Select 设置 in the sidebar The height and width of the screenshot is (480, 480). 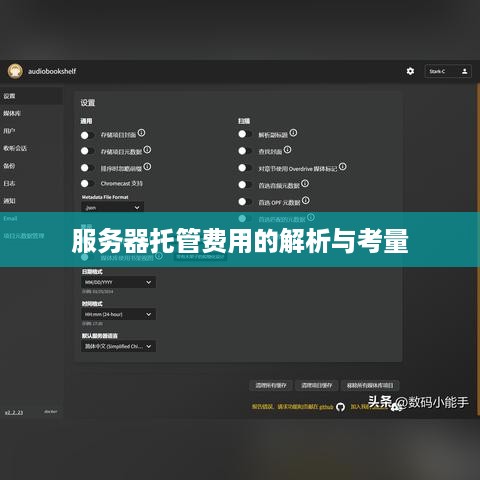tap(31, 96)
